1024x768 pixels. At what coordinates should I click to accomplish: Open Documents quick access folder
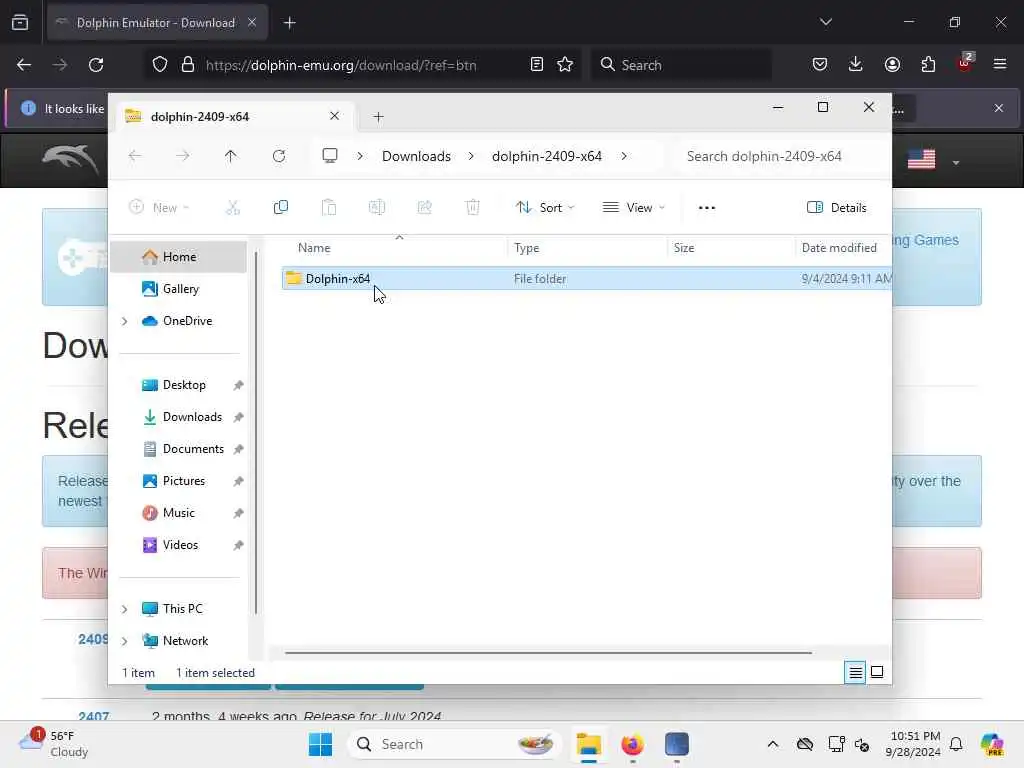pos(179,449)
